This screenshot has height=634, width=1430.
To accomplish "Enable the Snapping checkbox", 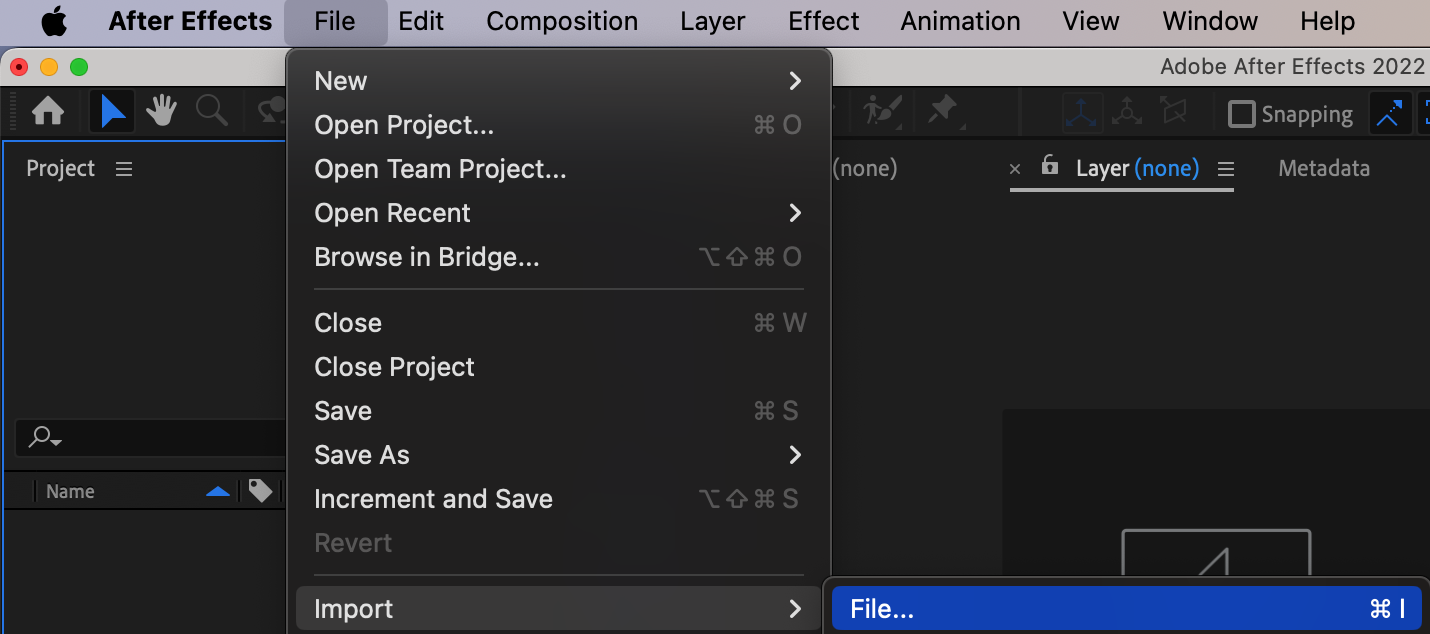I will click(1241, 114).
